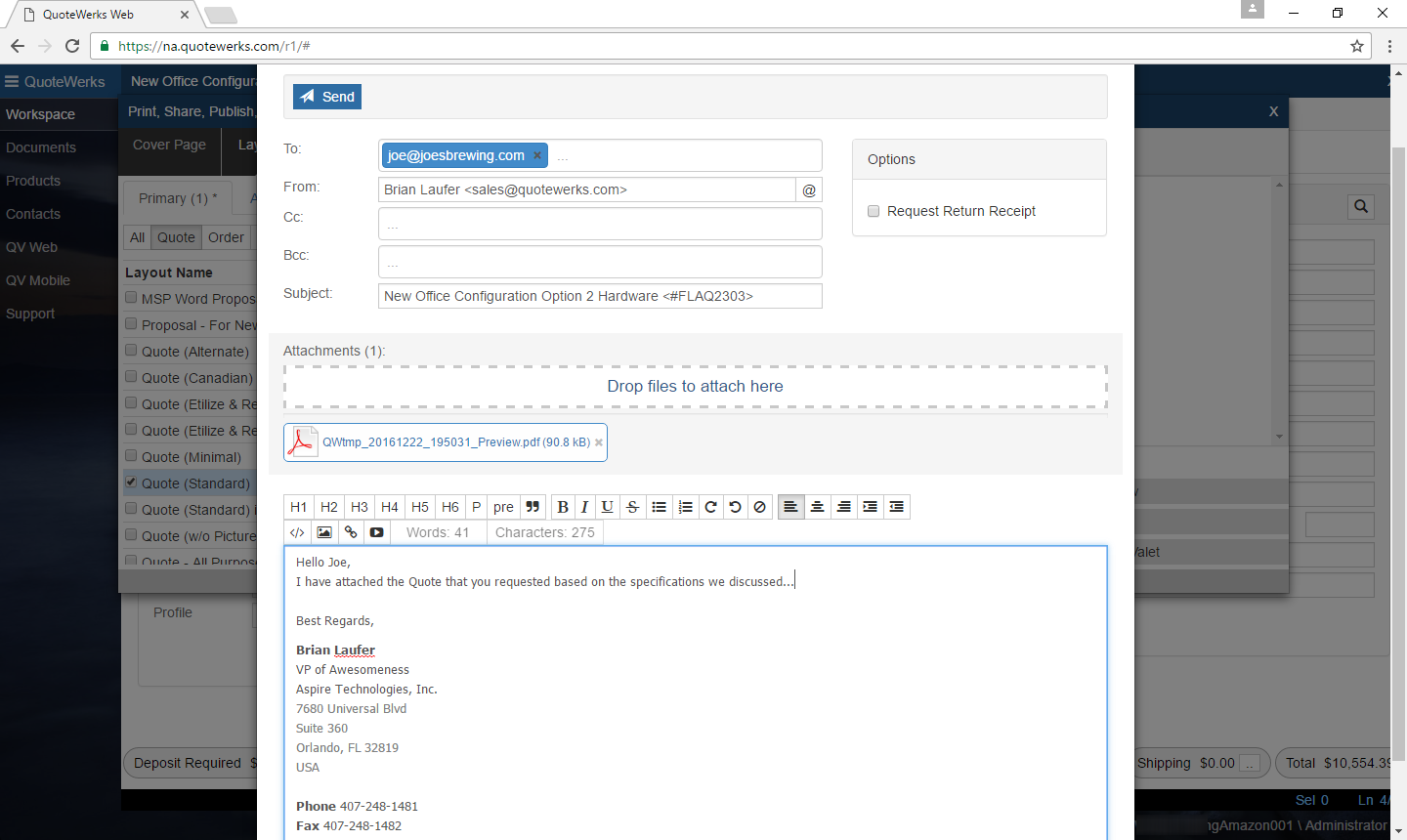The width and height of the screenshot is (1407, 840).
Task: Open QV Mobile in the sidebar
Action: tap(38, 280)
